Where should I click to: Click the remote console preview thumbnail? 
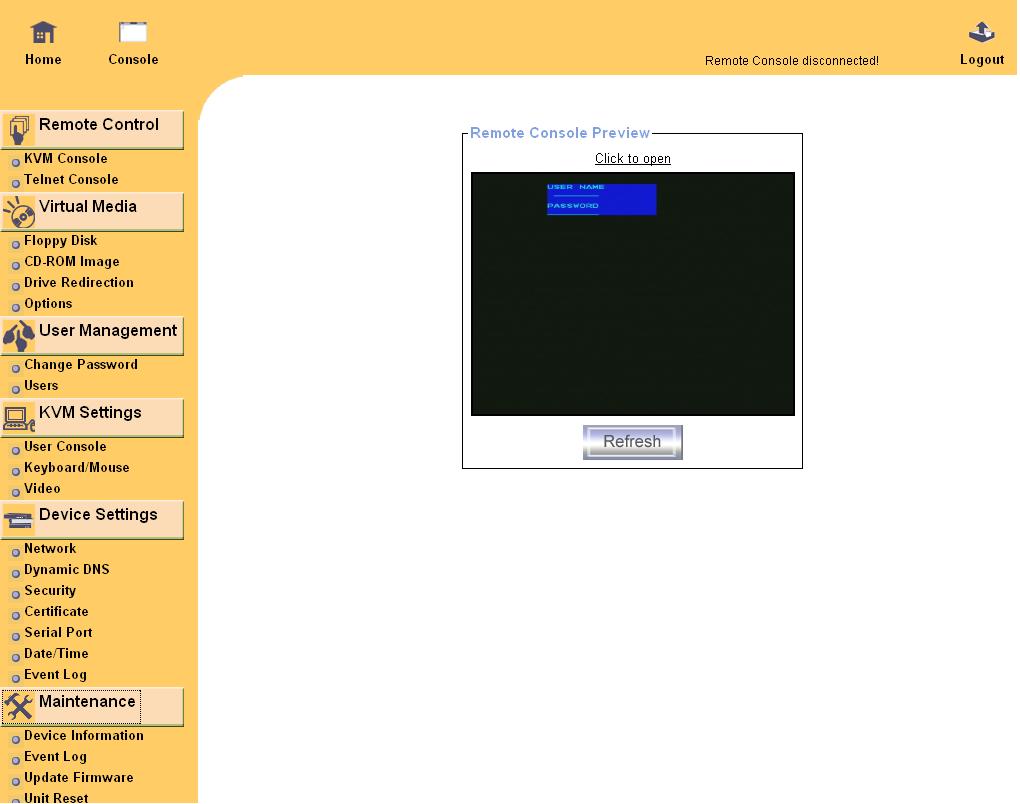click(632, 294)
